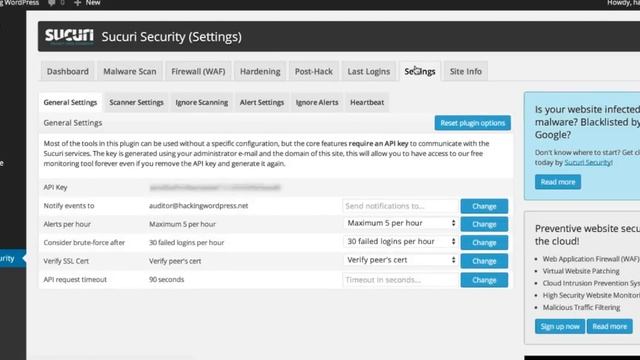Image resolution: width=640 pixels, height=360 pixels.
Task: Open the Heartbeat sub-tab
Action: (367, 102)
